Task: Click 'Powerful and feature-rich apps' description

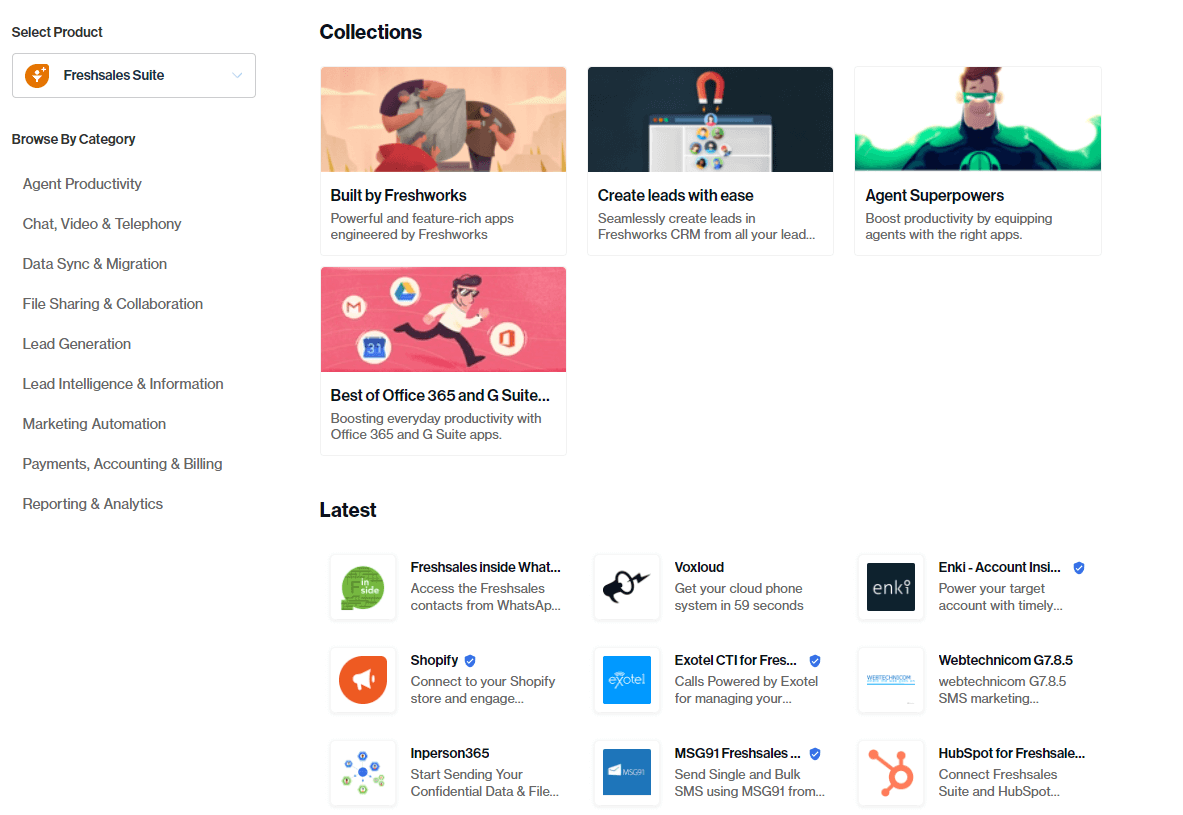Action: pyautogui.click(x=422, y=226)
